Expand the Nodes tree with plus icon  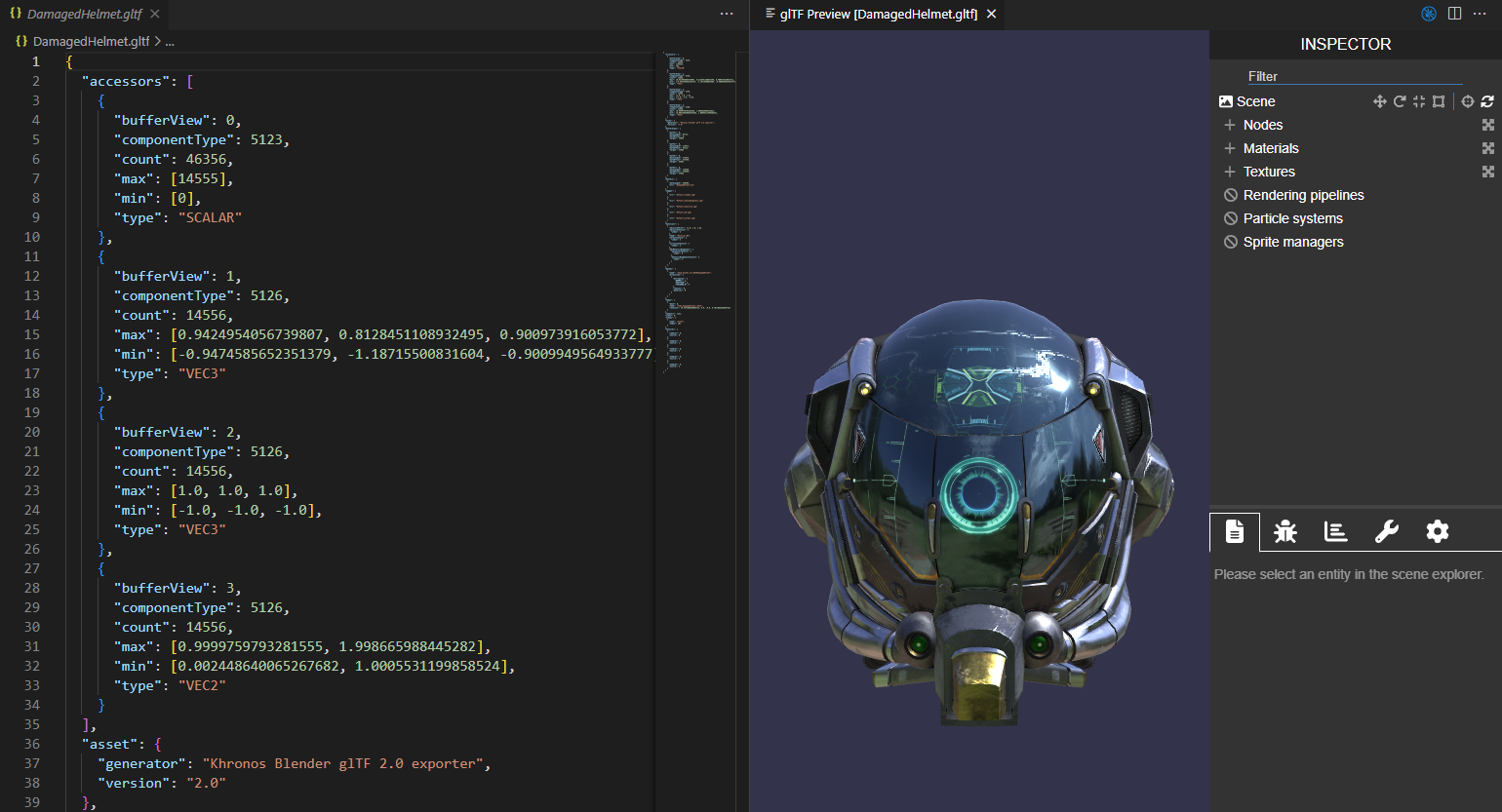1230,125
